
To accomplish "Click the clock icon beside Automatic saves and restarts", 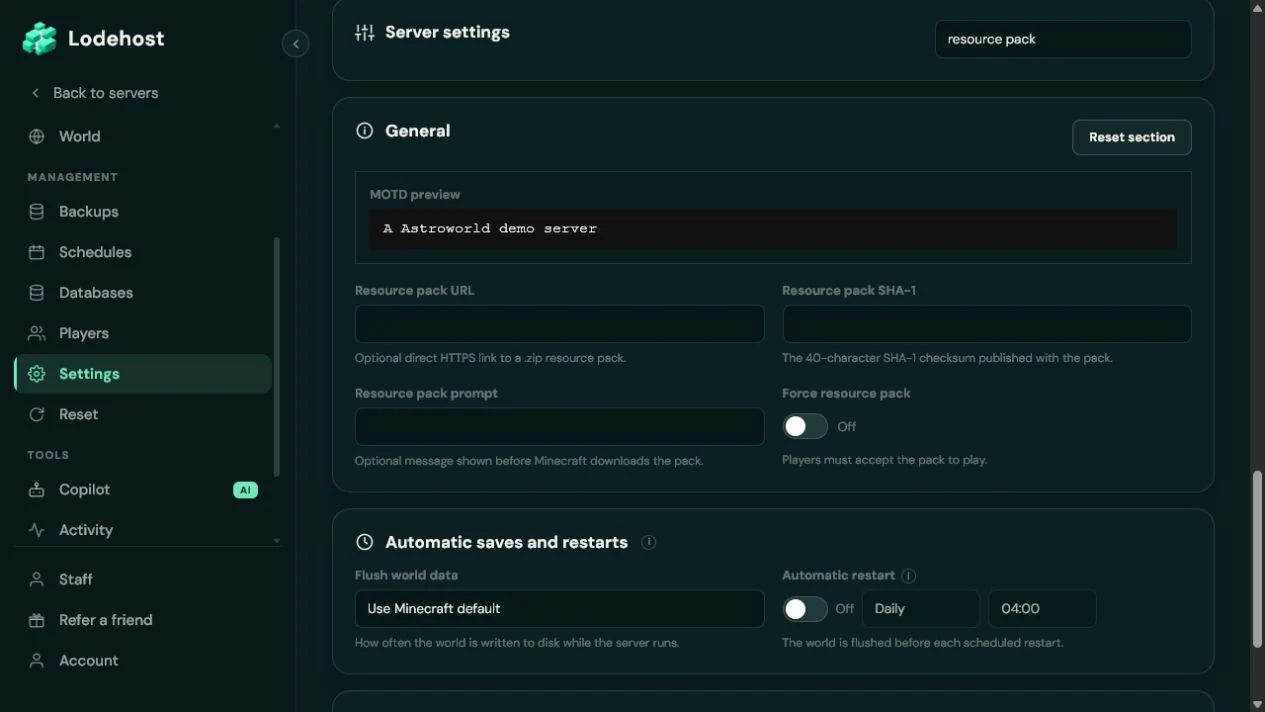I will tap(365, 542).
